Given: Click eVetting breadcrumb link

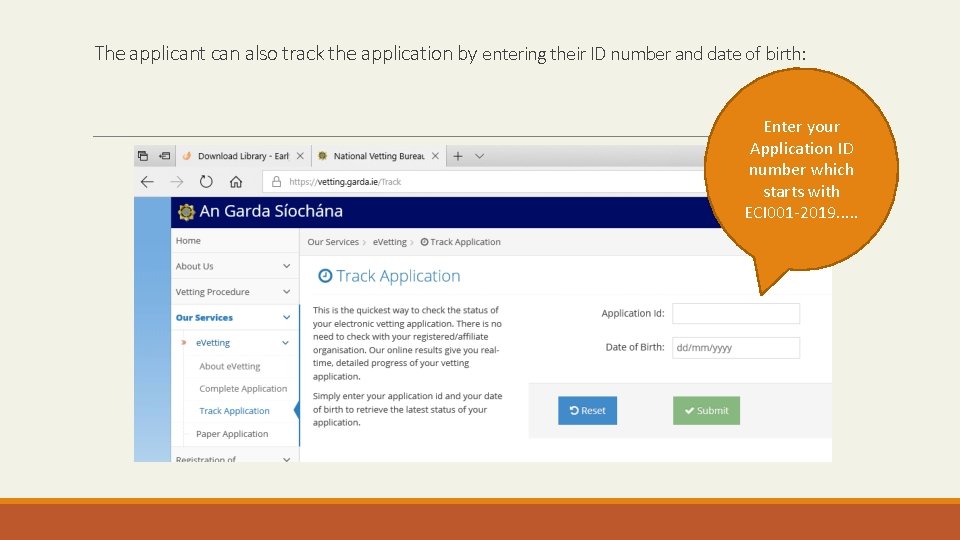Looking at the screenshot, I should click(x=389, y=242).
